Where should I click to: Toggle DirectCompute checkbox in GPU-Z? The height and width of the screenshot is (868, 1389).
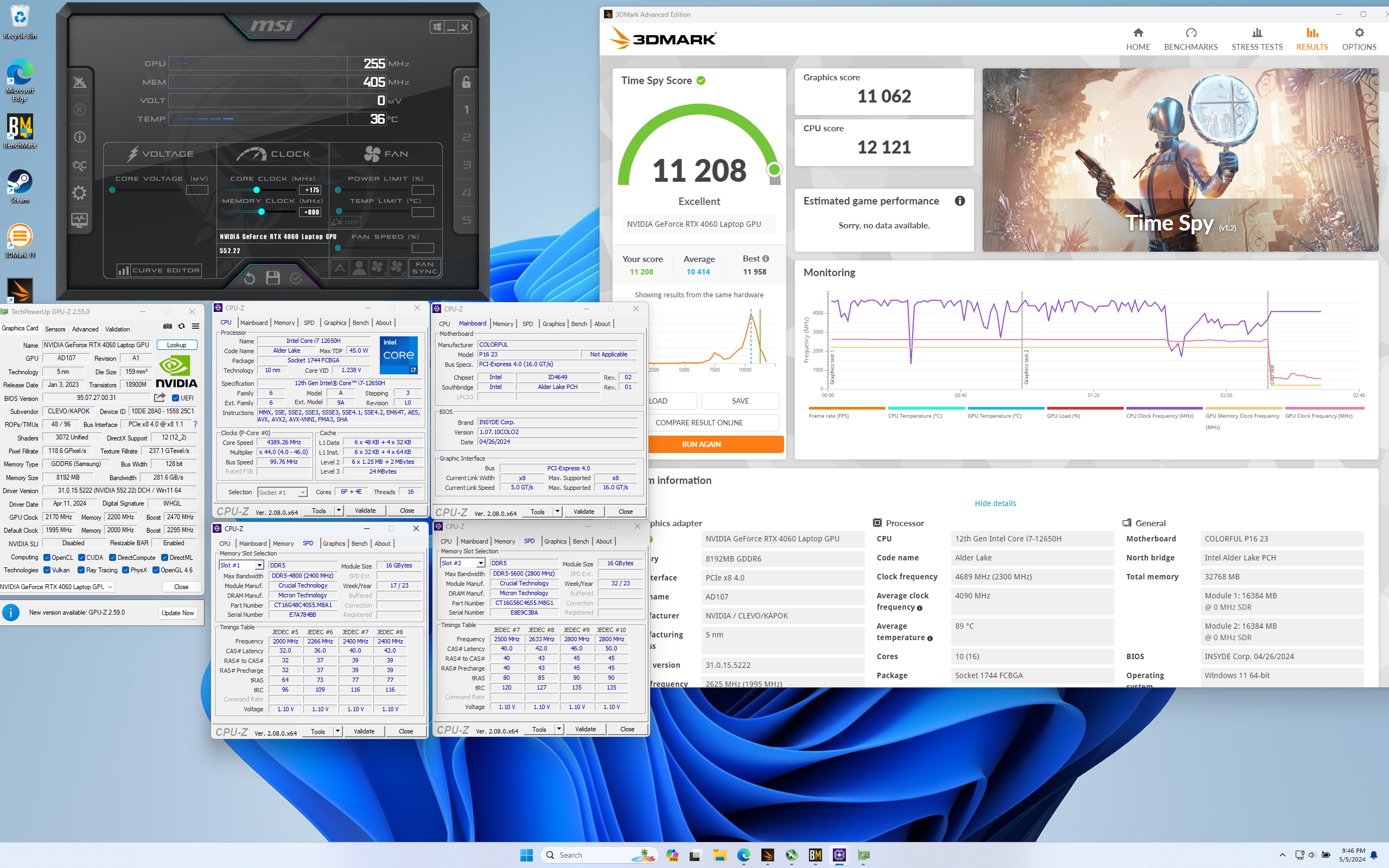[x=112, y=558]
